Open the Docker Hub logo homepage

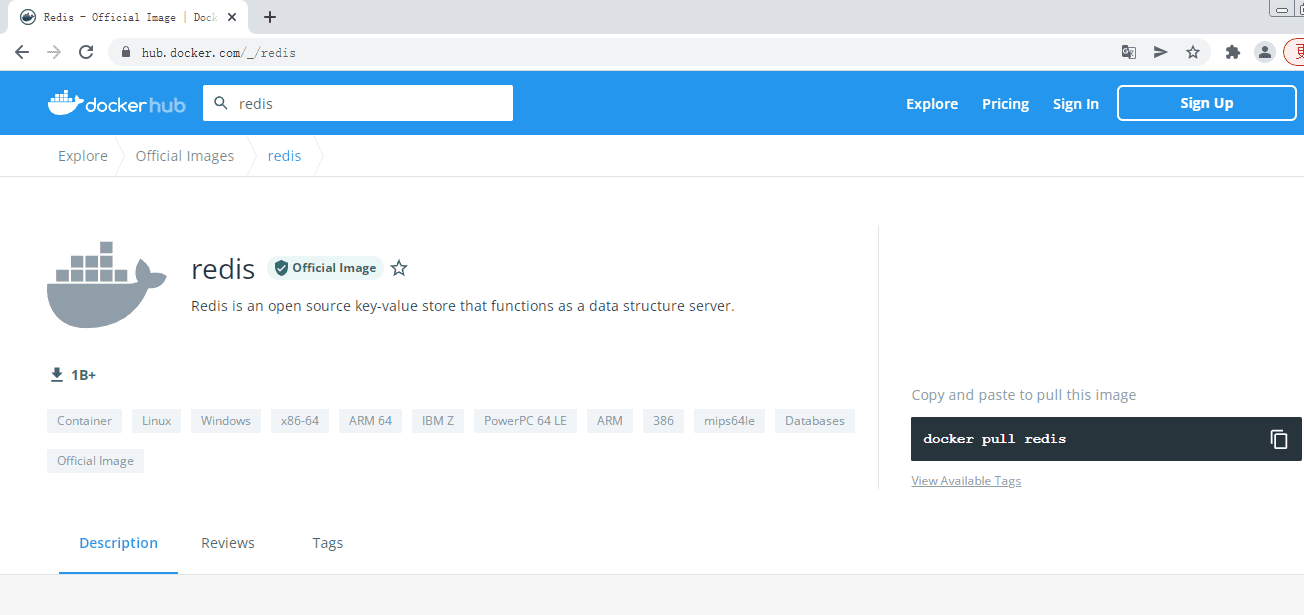coord(117,103)
